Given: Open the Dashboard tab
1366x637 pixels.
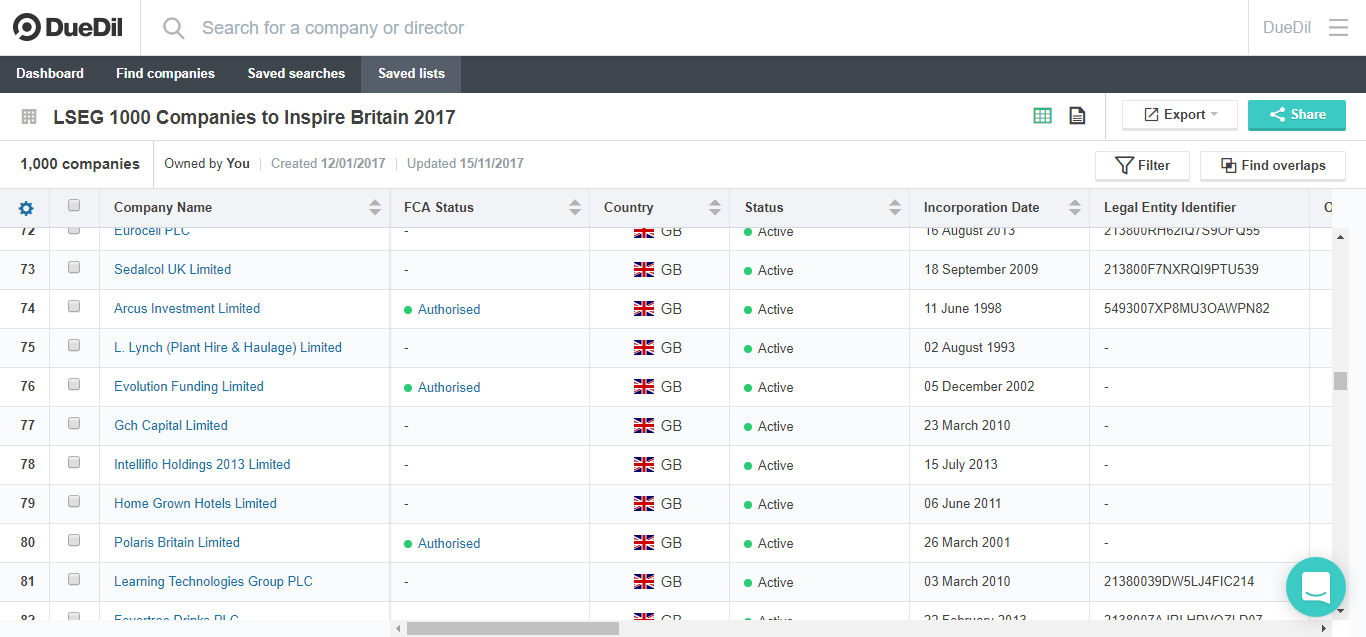Looking at the screenshot, I should 50,74.
